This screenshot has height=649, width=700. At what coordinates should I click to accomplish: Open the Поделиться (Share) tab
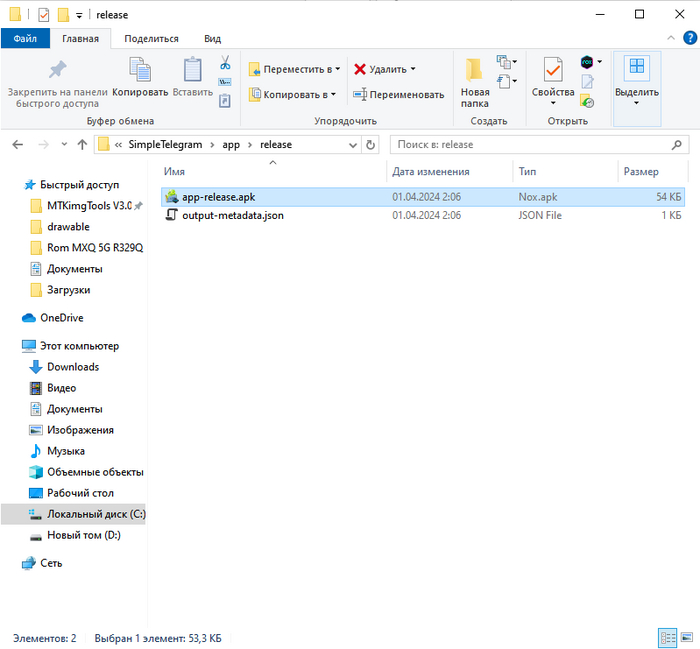(151, 39)
